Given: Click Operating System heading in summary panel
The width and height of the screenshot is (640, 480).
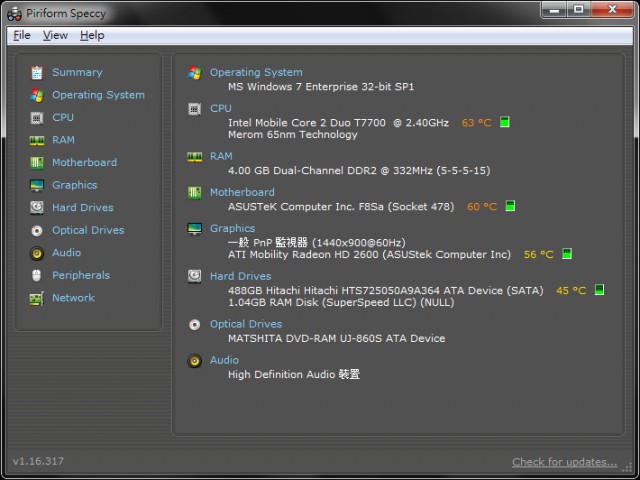Looking at the screenshot, I should tap(256, 73).
